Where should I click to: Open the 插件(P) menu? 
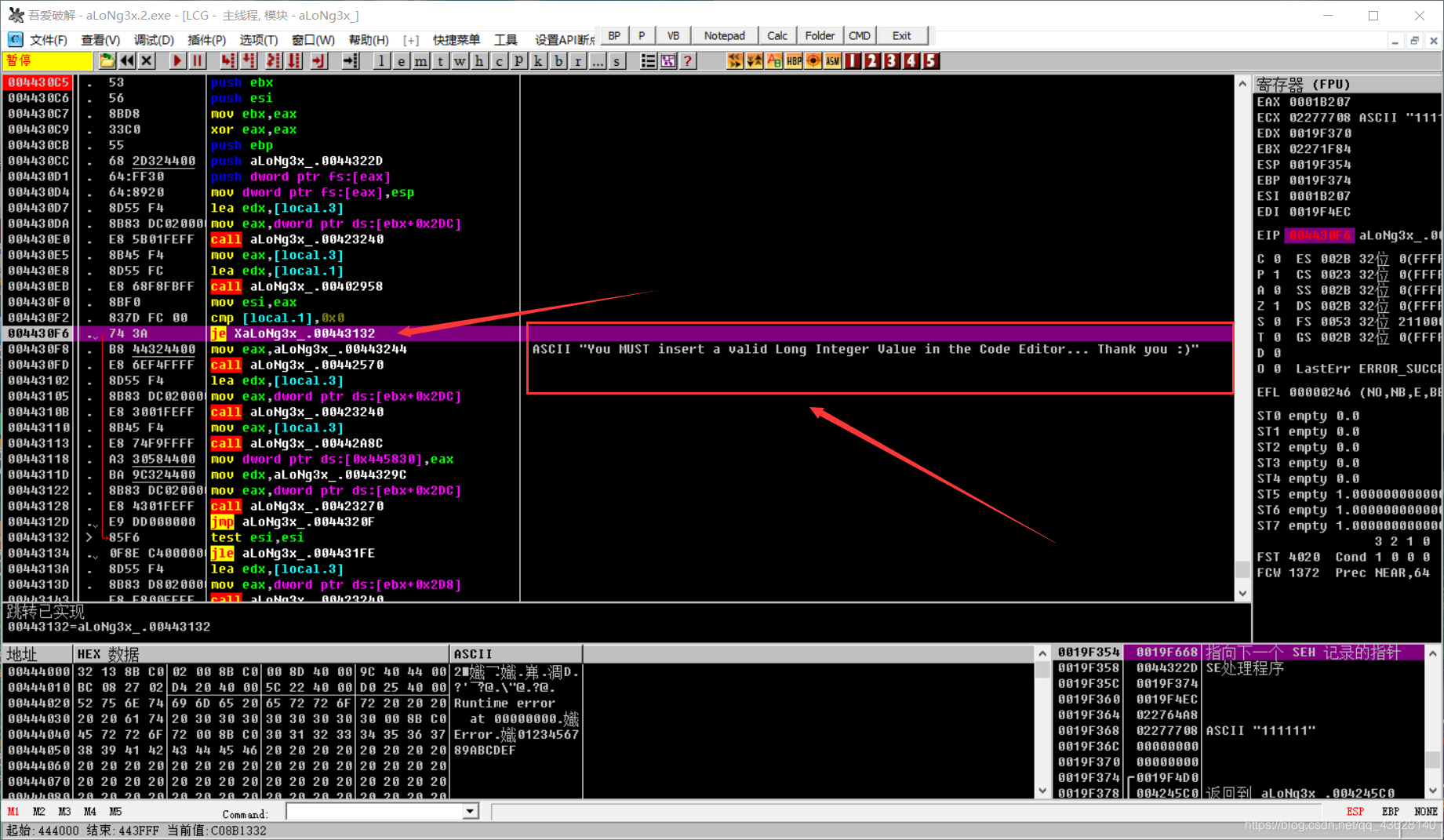pos(207,39)
